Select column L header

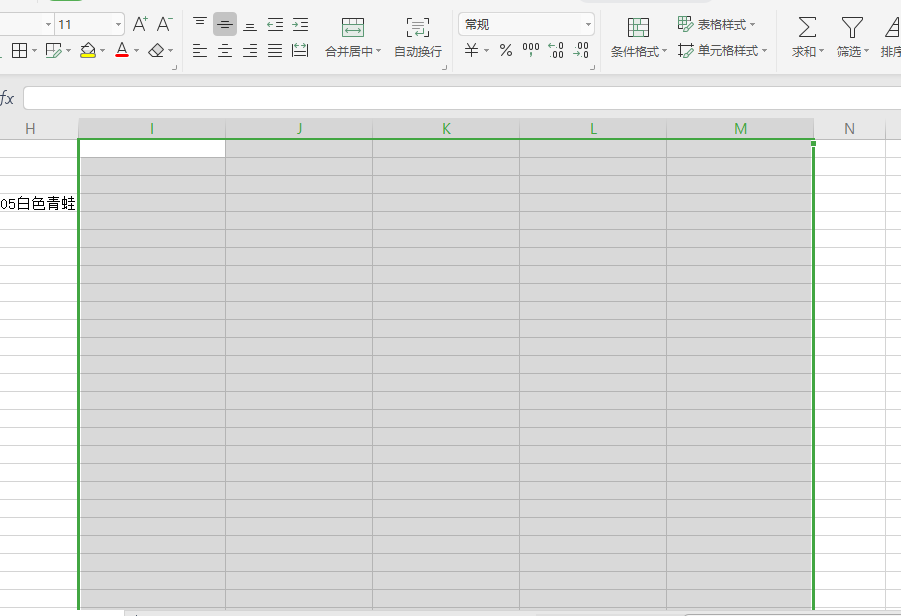click(x=593, y=129)
